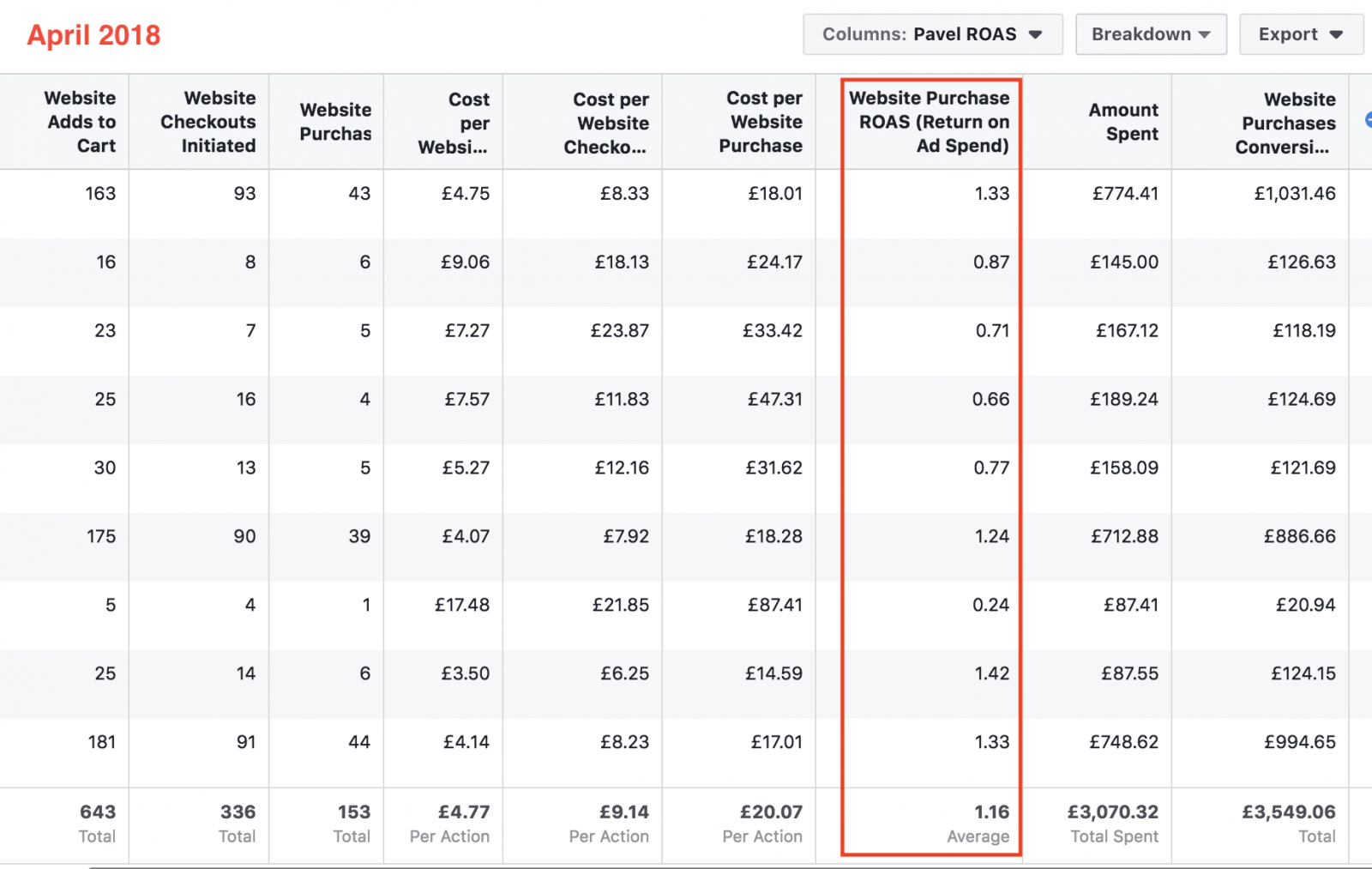Image resolution: width=1372 pixels, height=869 pixels.
Task: Click conversion value £886.66
Action: (1300, 537)
